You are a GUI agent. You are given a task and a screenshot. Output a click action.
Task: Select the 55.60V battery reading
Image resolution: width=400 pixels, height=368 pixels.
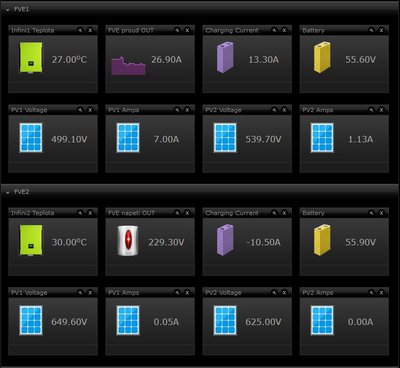coord(360,60)
